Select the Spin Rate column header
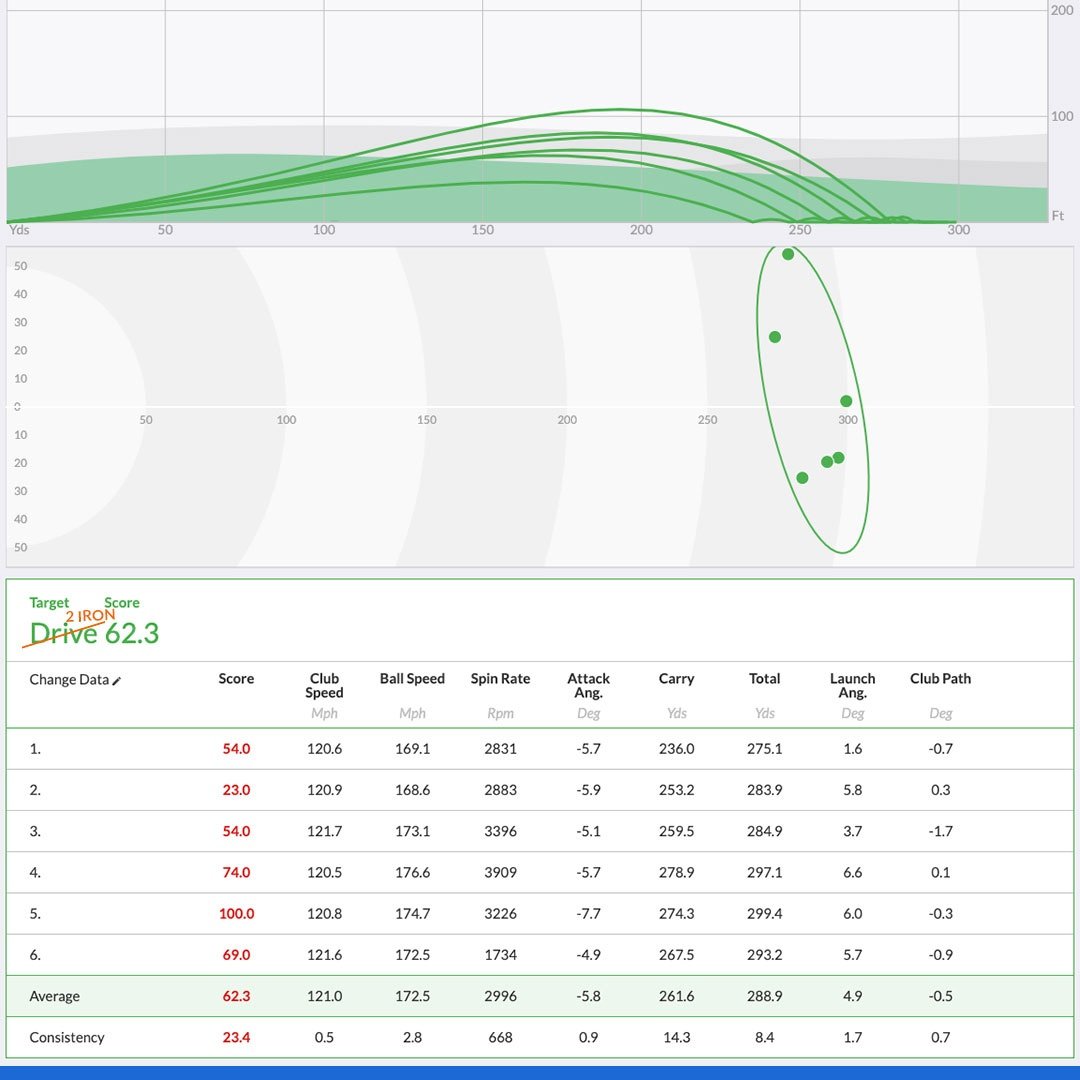 501,678
